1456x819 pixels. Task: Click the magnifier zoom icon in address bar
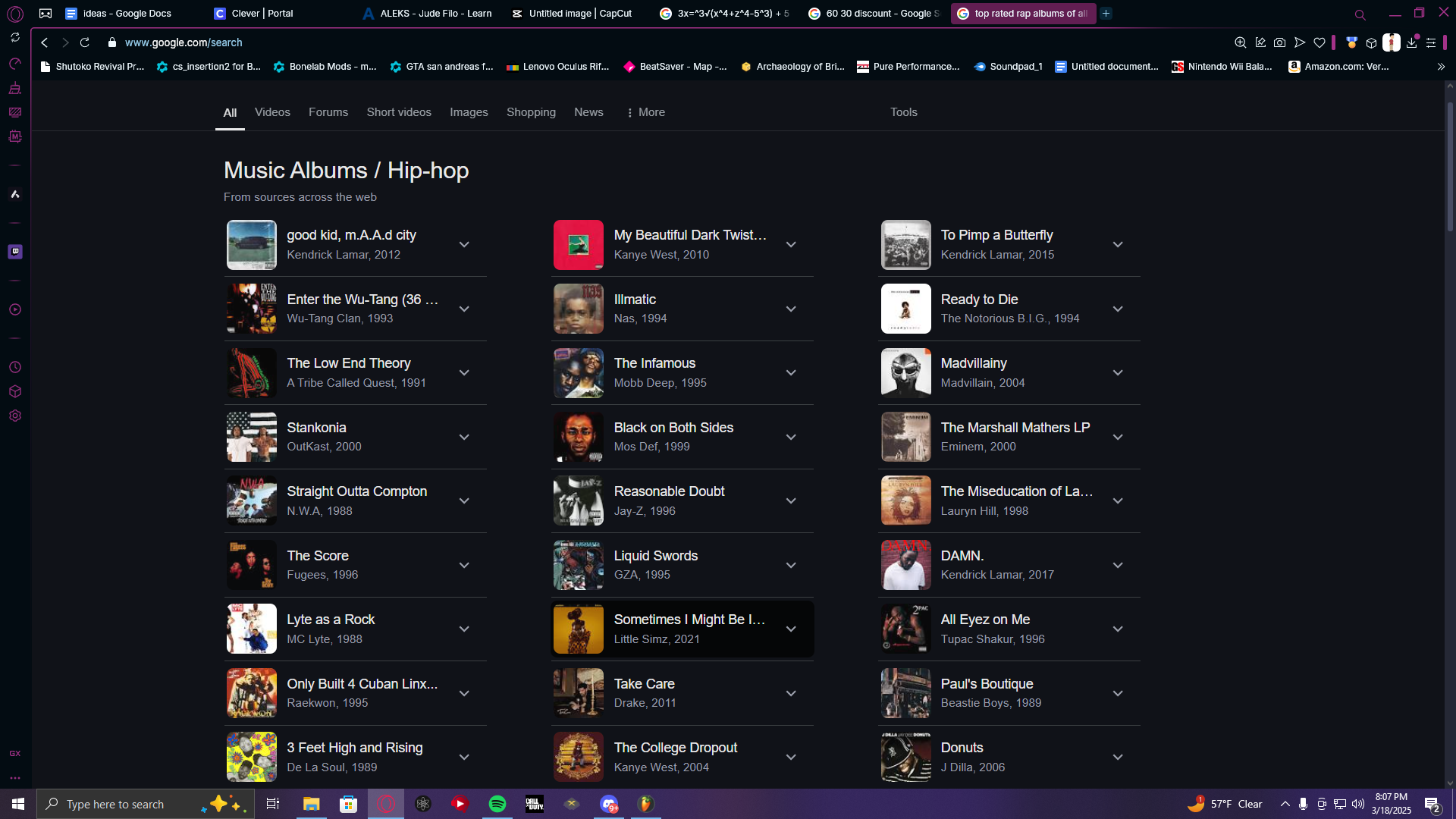pos(1241,42)
